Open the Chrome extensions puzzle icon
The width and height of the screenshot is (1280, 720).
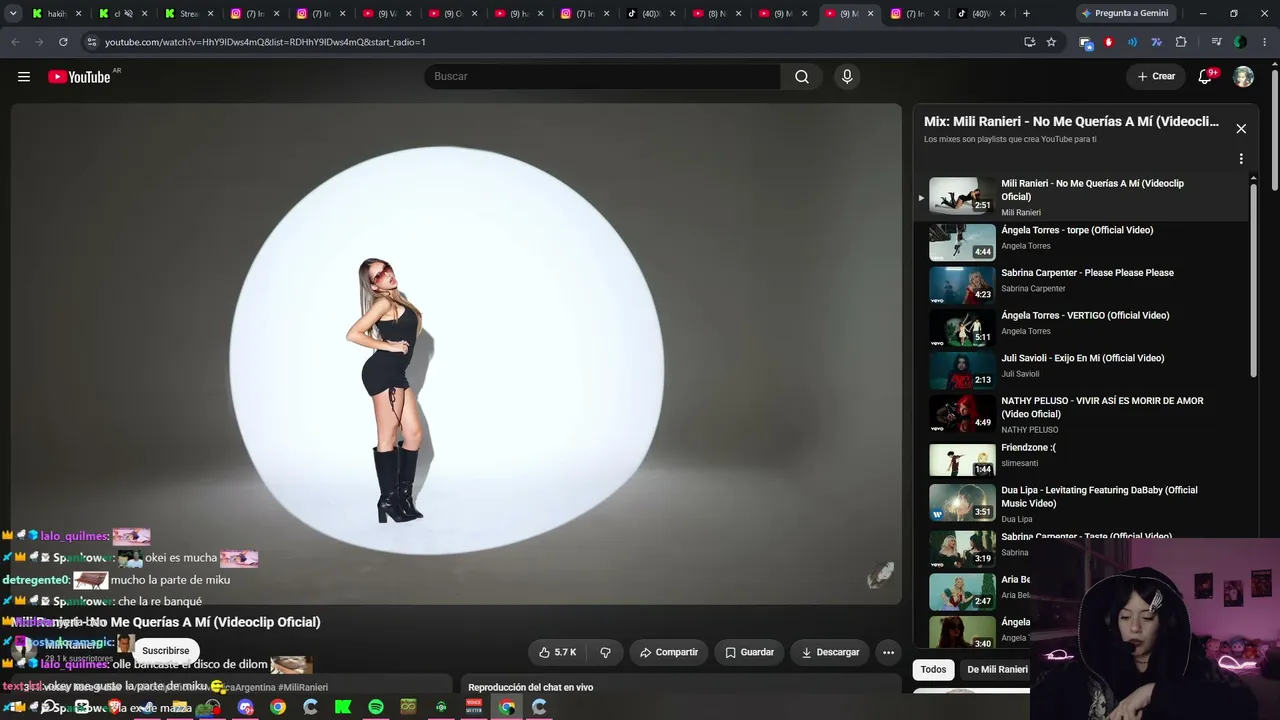(1181, 42)
